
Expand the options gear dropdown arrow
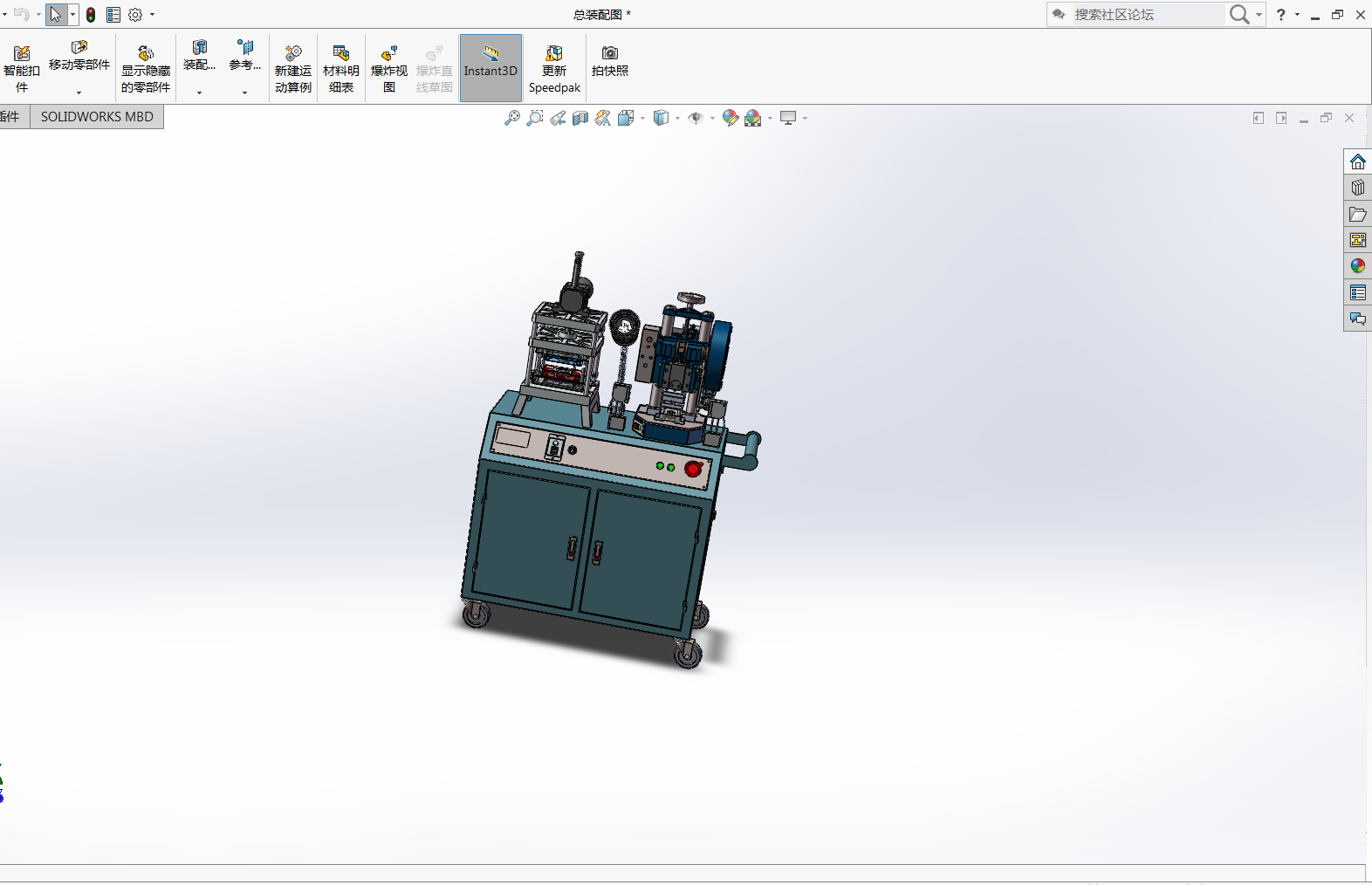[152, 15]
